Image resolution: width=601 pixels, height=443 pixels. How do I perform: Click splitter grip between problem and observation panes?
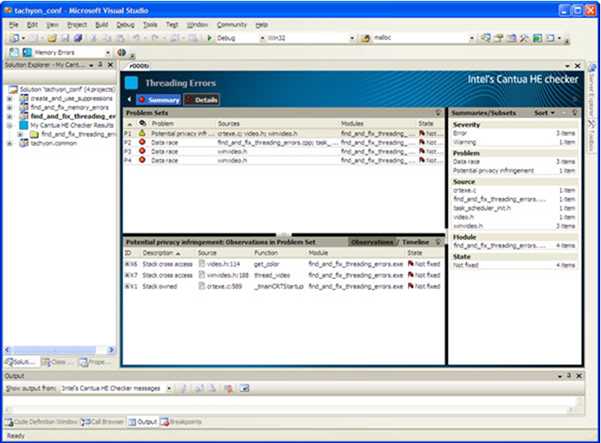click(284, 234)
